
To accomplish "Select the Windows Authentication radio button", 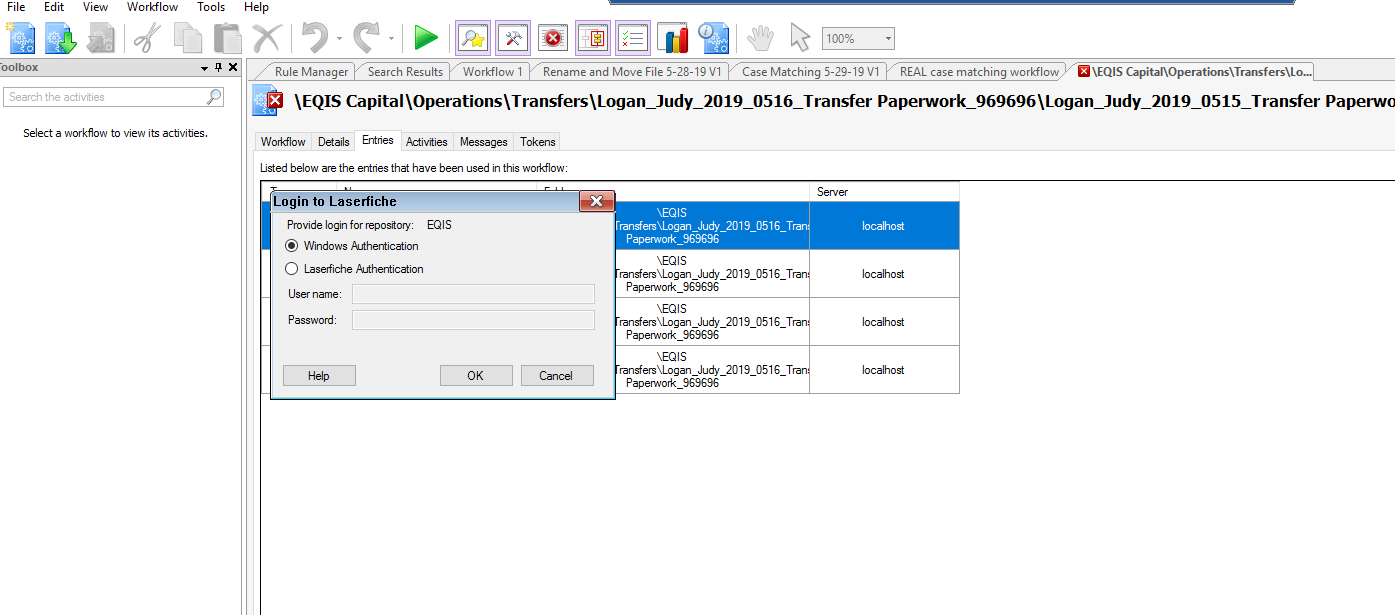I will (292, 246).
